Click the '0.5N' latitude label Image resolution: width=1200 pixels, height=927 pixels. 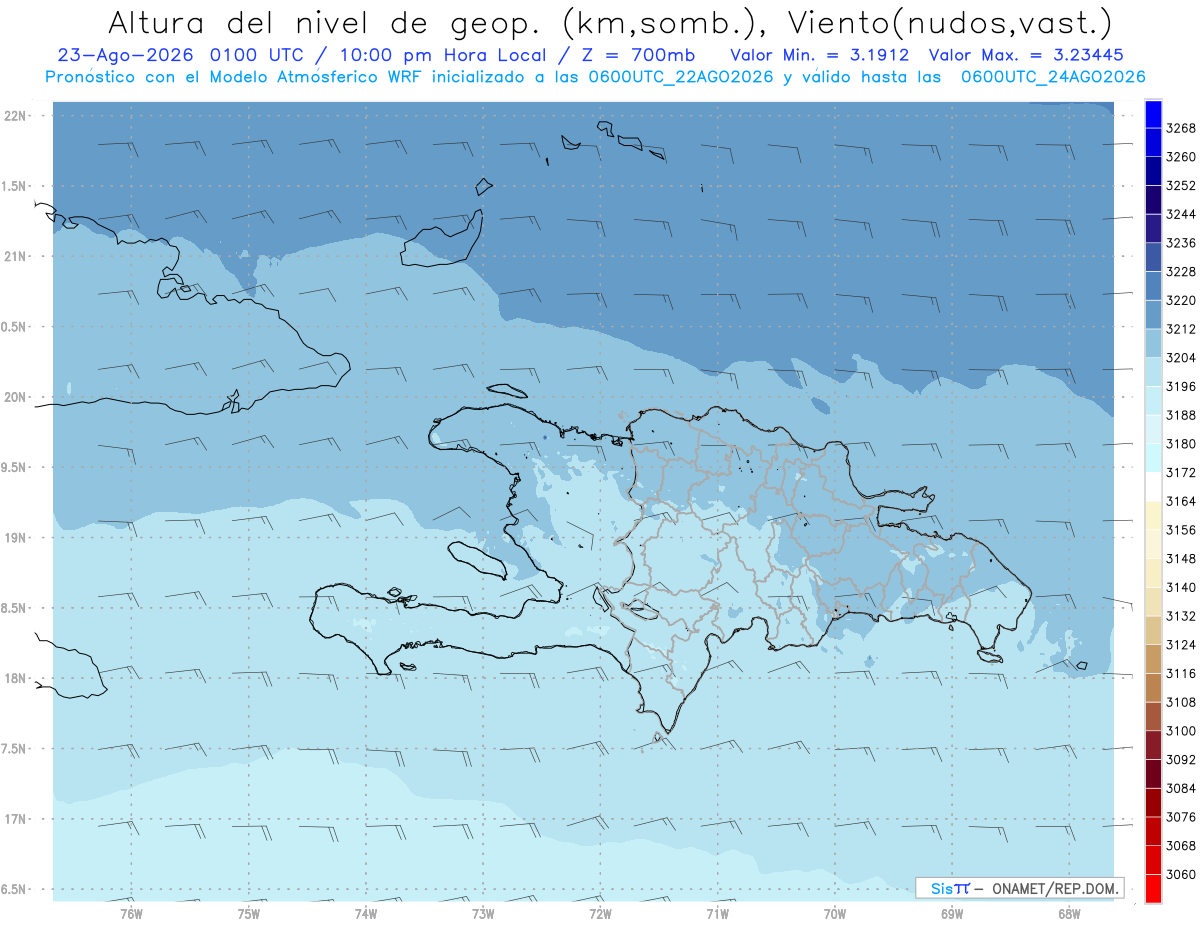pos(14,327)
